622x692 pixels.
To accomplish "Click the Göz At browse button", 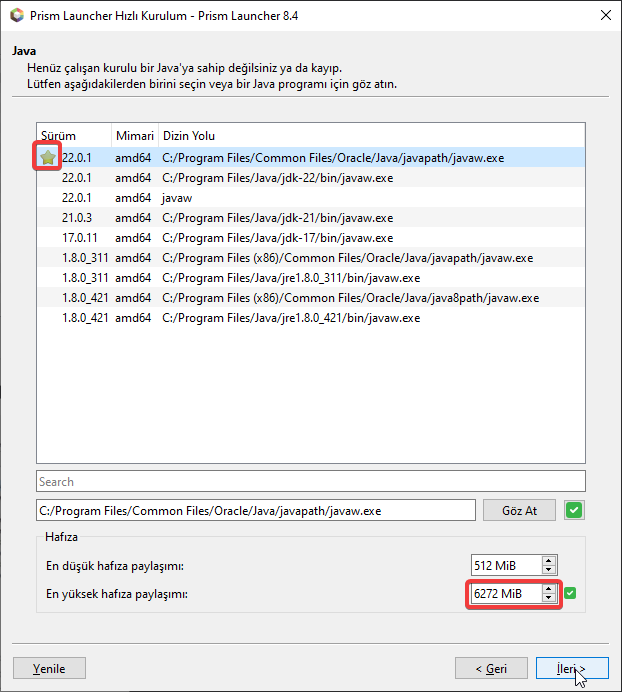I will (519, 511).
